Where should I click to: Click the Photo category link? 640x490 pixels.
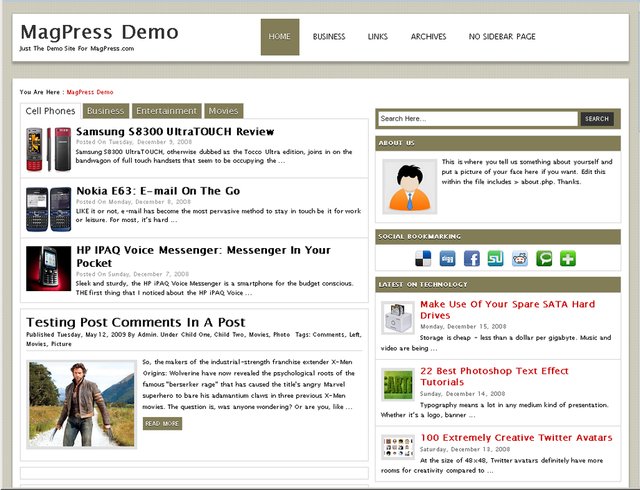282,335
